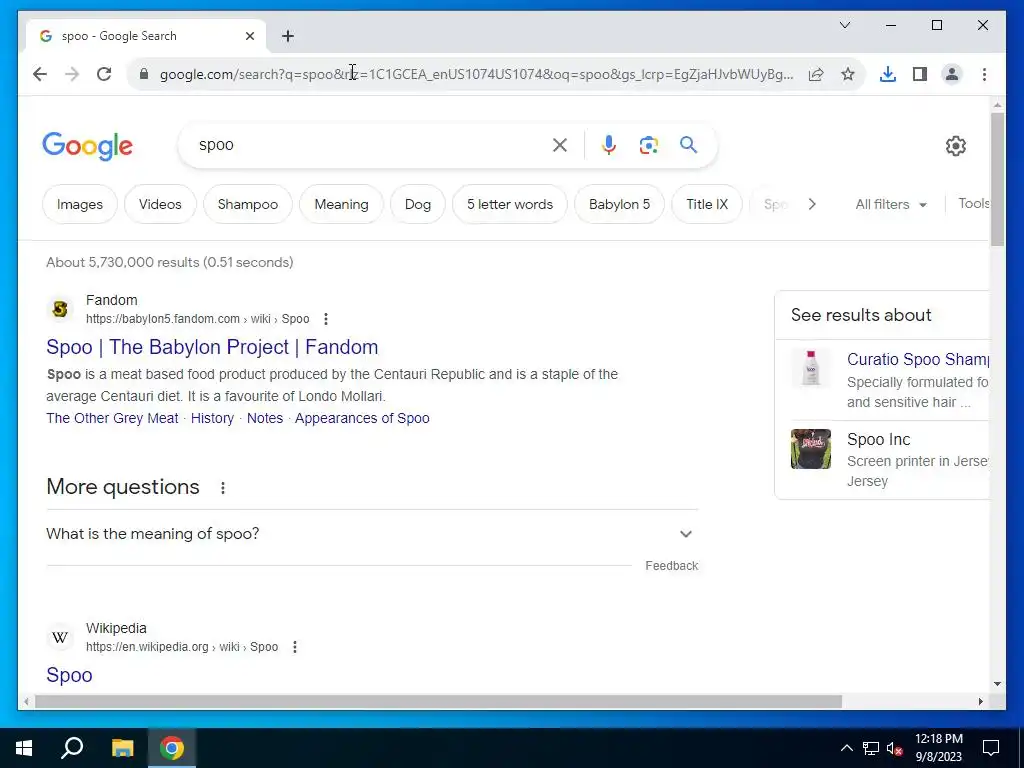Click the scroll down arrow
Image resolution: width=1024 pixels, height=768 pixels.
(x=997, y=684)
